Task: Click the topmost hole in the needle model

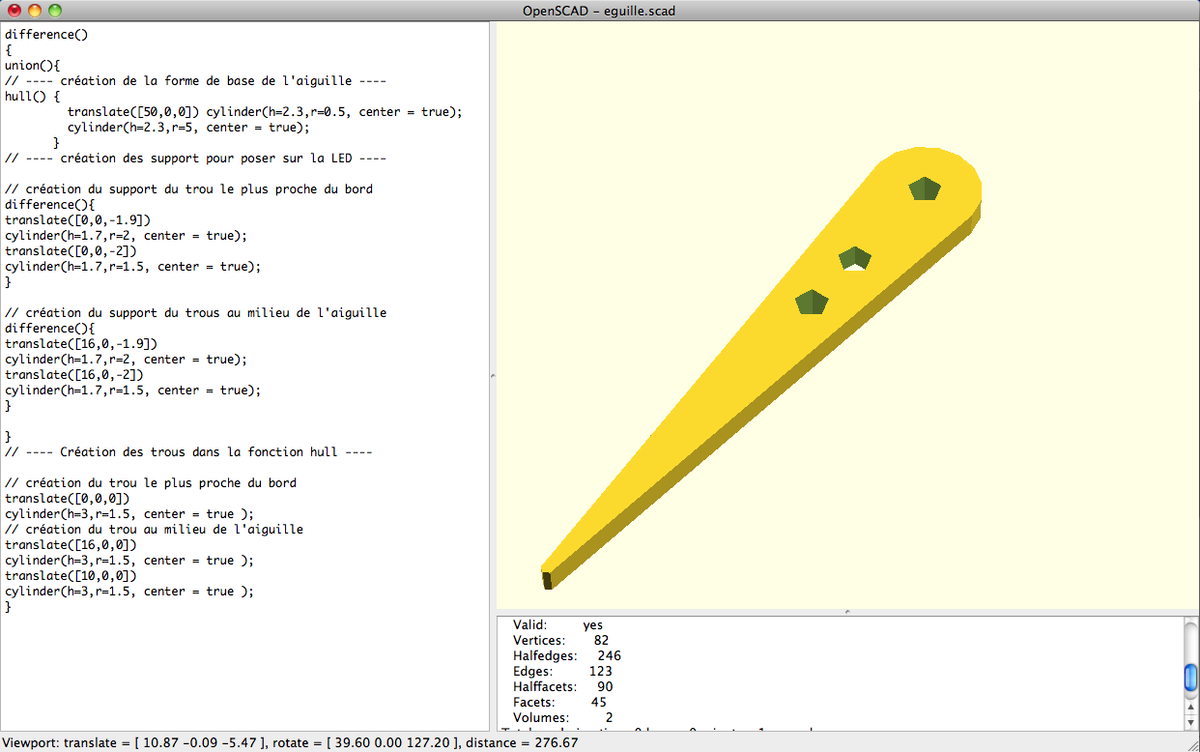Action: (x=925, y=188)
